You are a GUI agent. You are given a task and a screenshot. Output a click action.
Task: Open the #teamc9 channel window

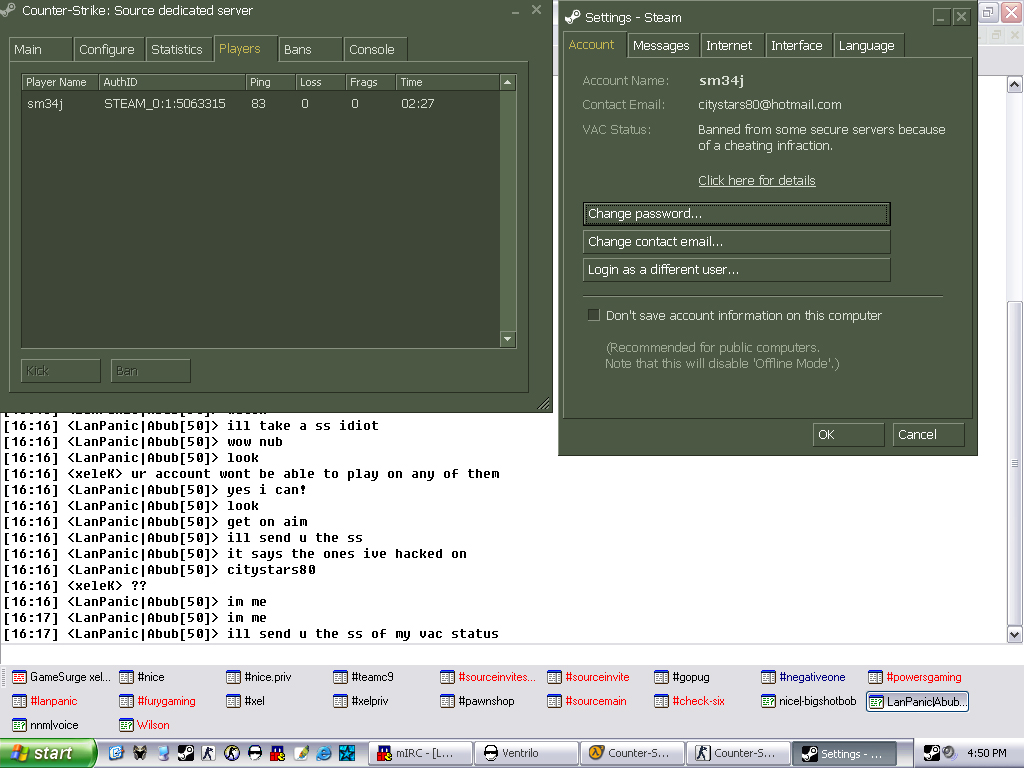[364, 677]
